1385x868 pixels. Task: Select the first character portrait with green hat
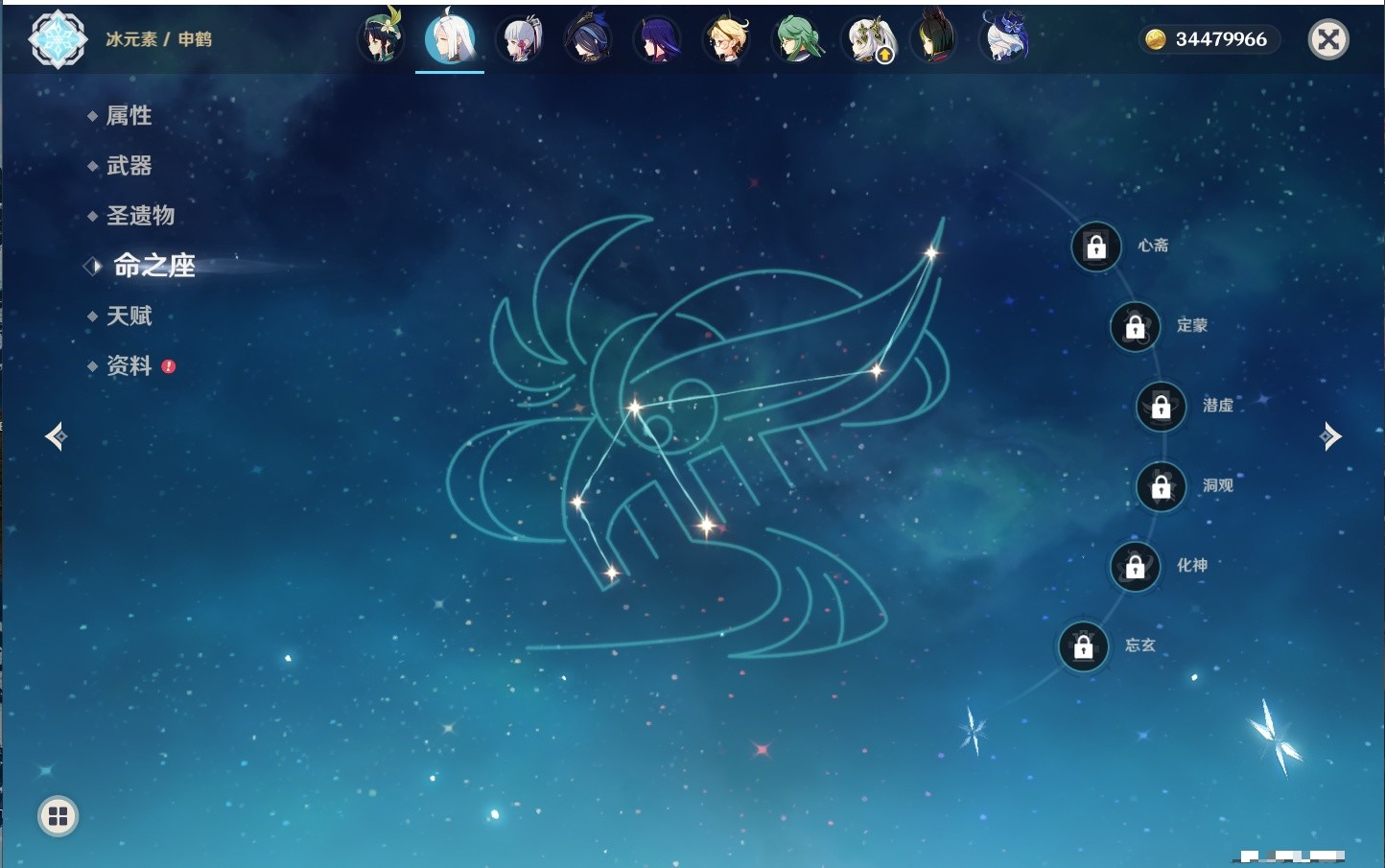tap(381, 38)
